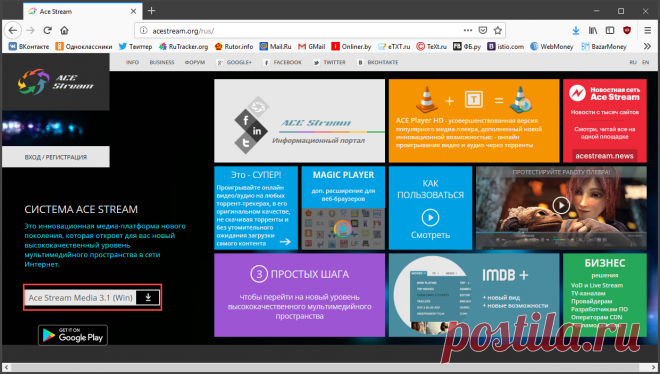Open Это - СУПЕР! tile arrow
Screen dimensions: 660x374
(x=285, y=241)
